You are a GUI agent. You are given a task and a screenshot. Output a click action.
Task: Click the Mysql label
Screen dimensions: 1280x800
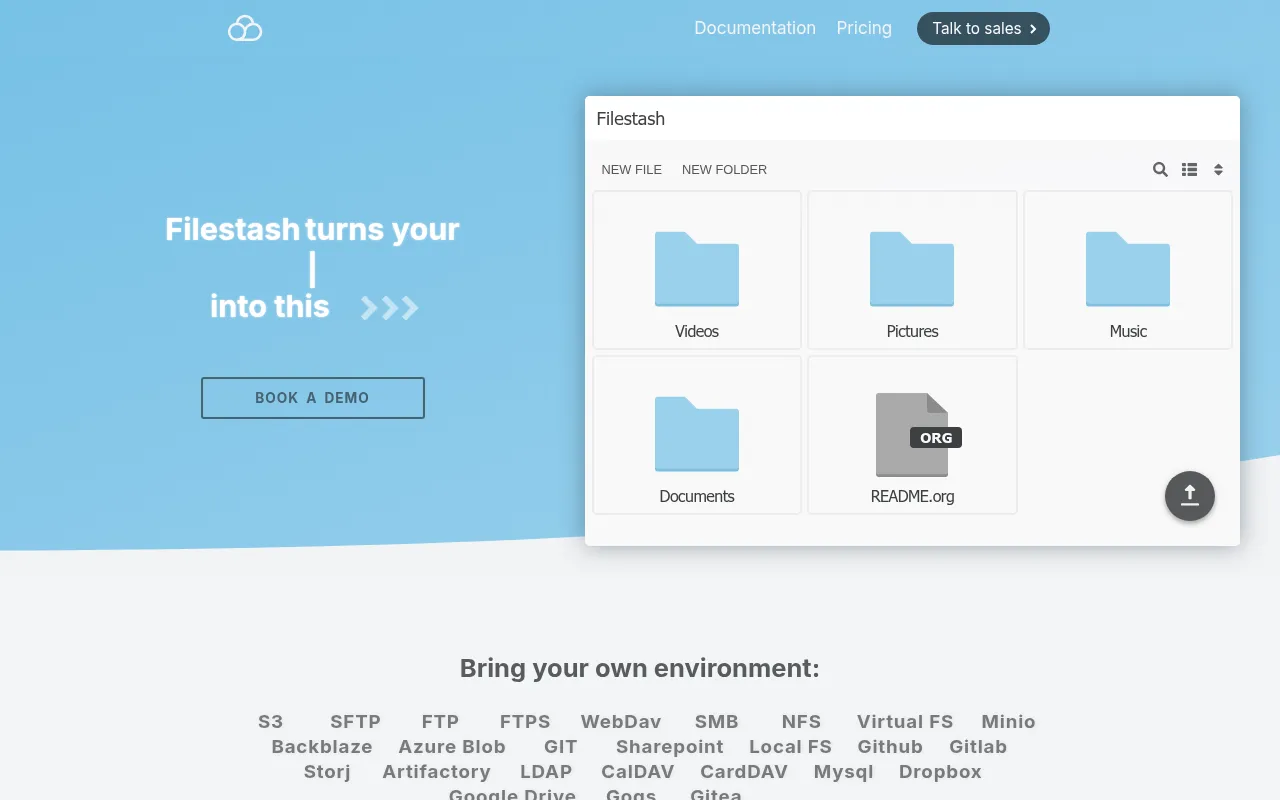click(844, 772)
